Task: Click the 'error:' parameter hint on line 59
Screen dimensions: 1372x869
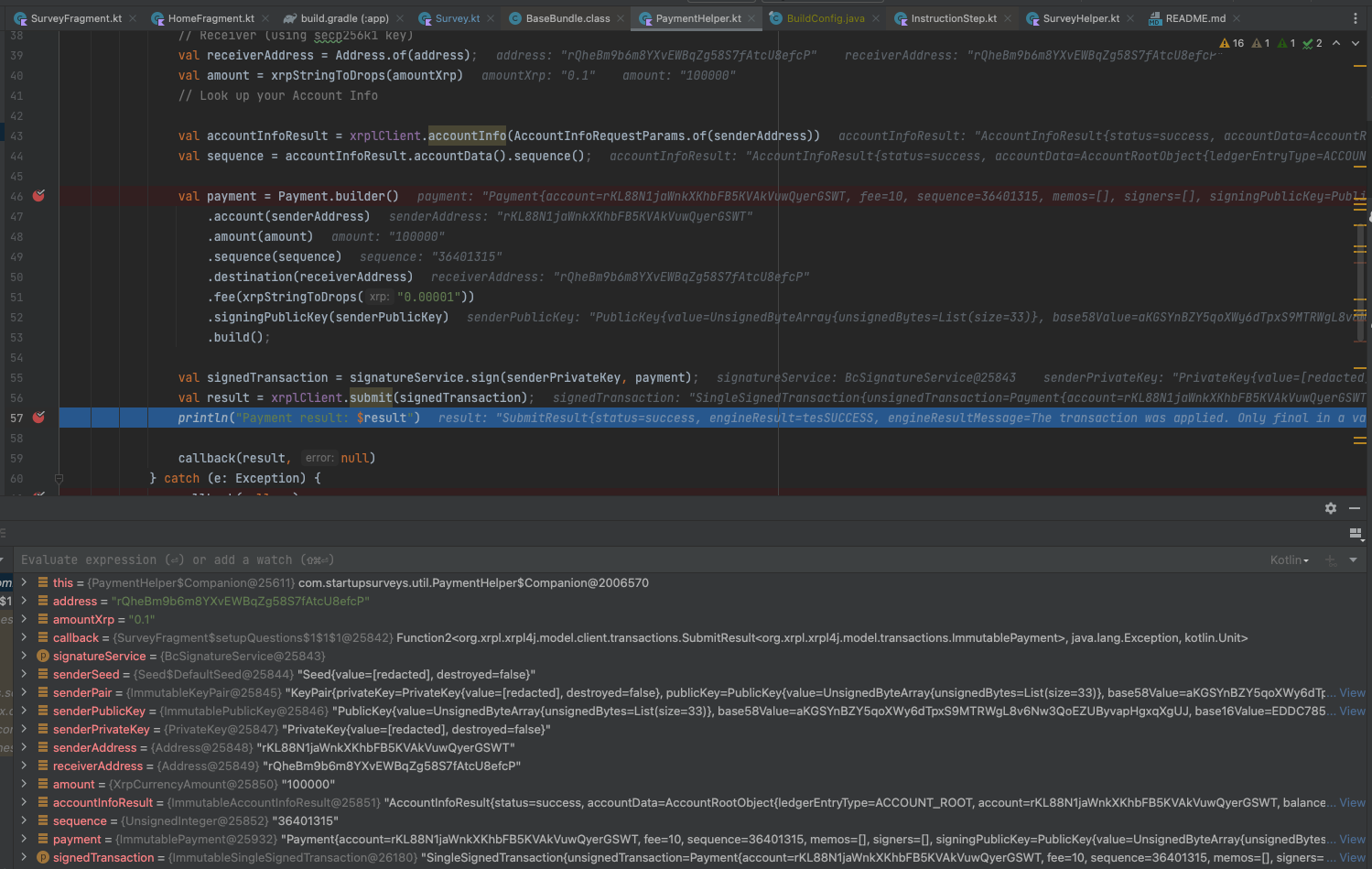Action: tap(319, 458)
